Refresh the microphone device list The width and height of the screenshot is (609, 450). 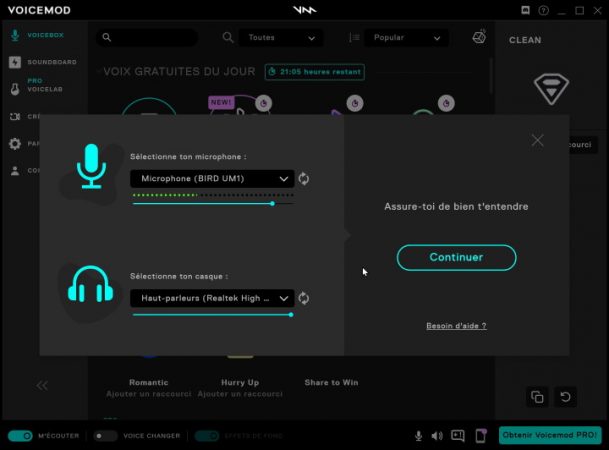tap(304, 179)
